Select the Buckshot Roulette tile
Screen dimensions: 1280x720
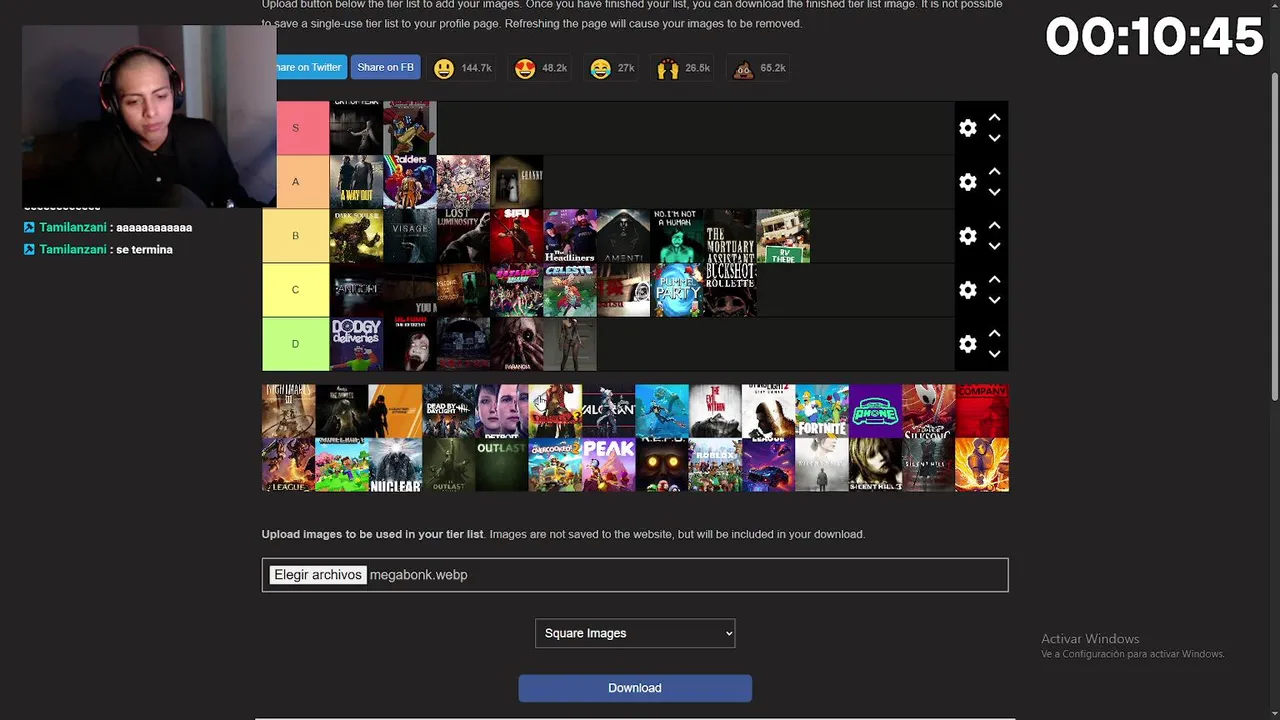[730, 290]
